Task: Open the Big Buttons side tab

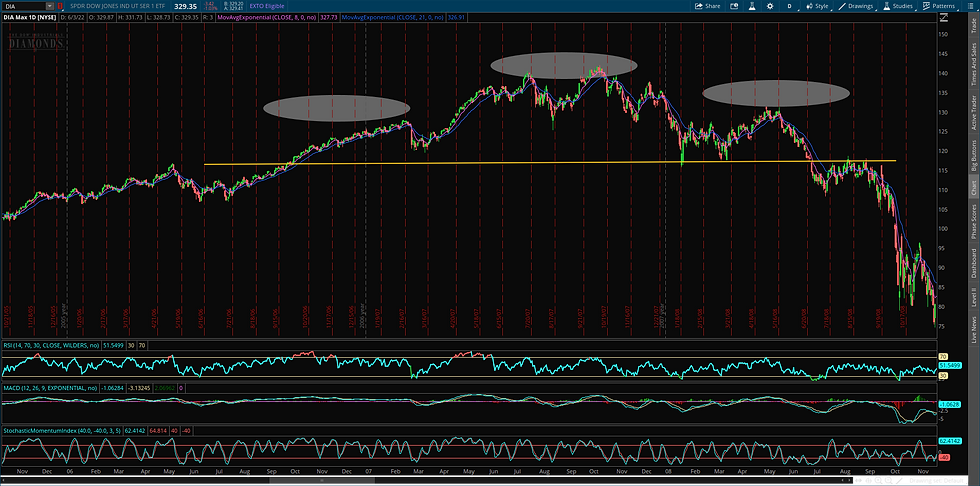Action: (973, 155)
